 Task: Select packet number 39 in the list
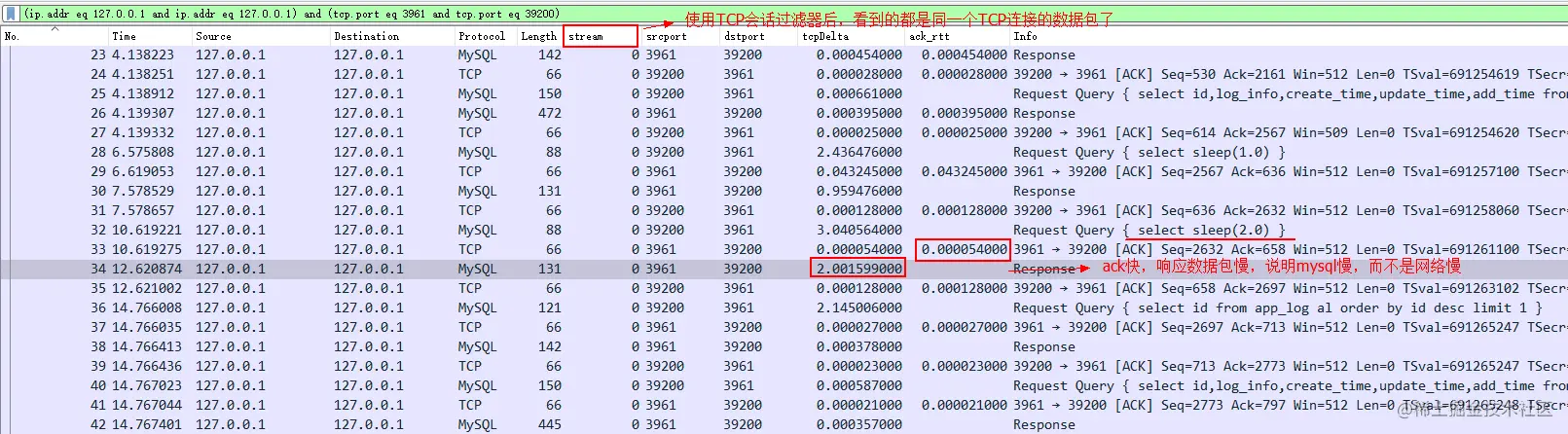[x=784, y=366]
